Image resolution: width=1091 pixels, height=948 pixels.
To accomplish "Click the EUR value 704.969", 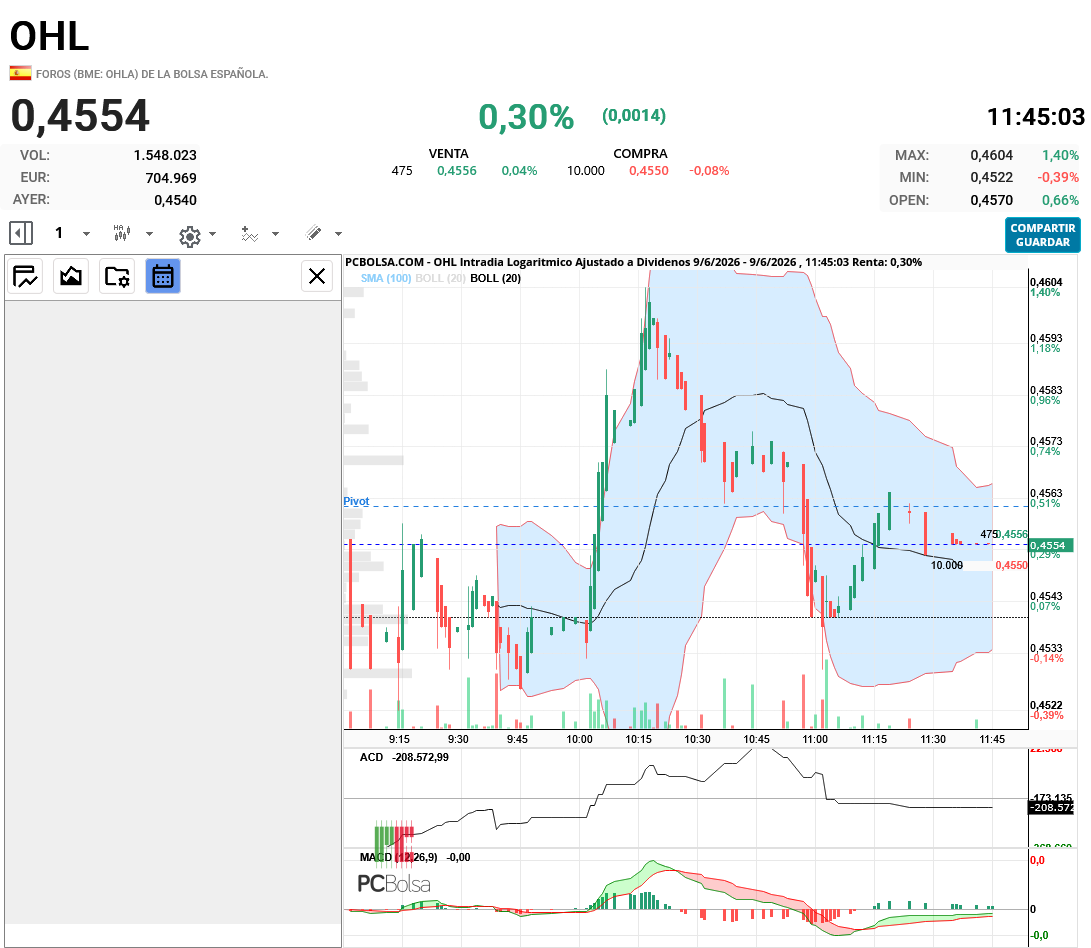I will 171,178.
